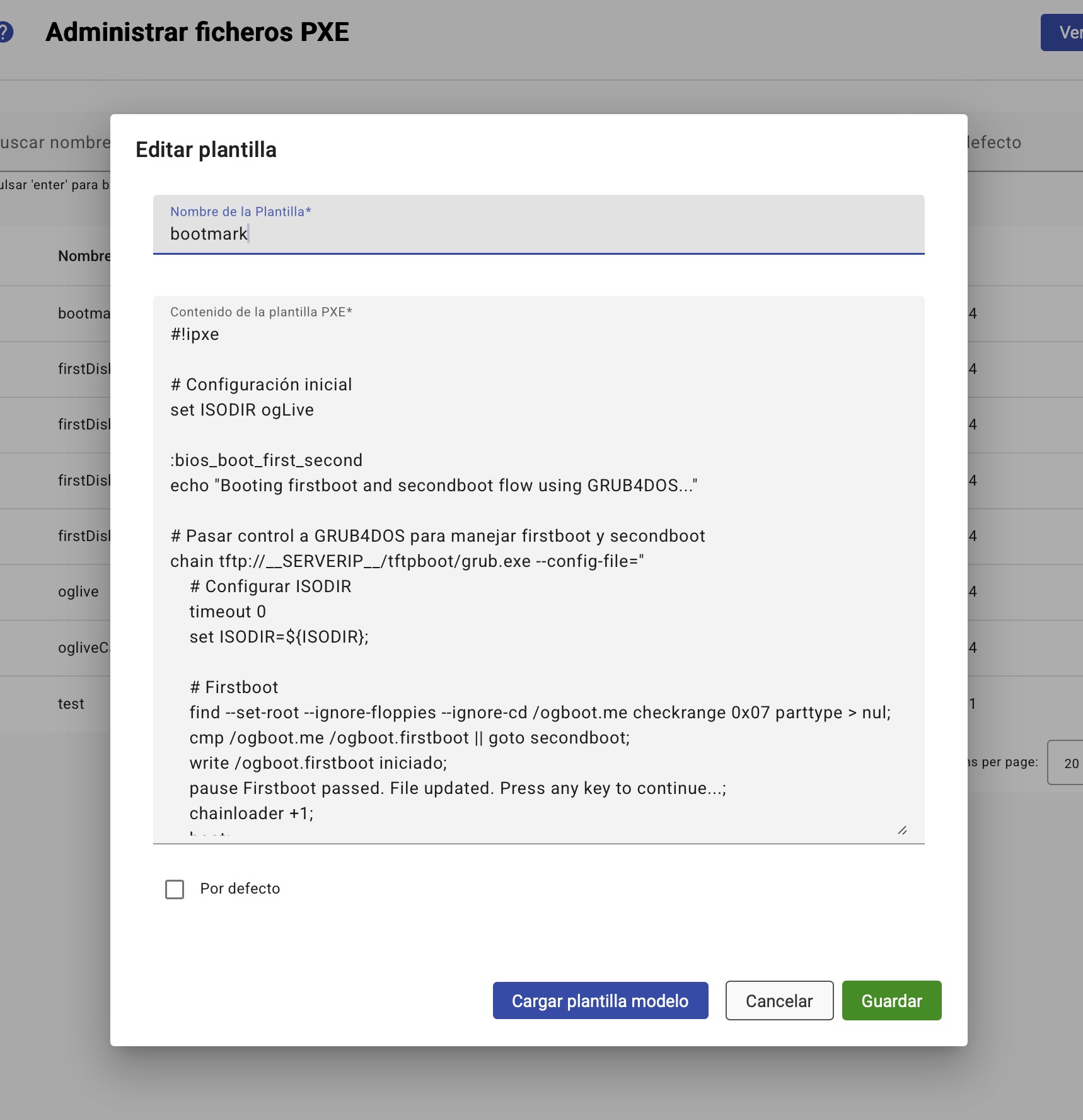Save the template with Guardar

pos(891,1001)
